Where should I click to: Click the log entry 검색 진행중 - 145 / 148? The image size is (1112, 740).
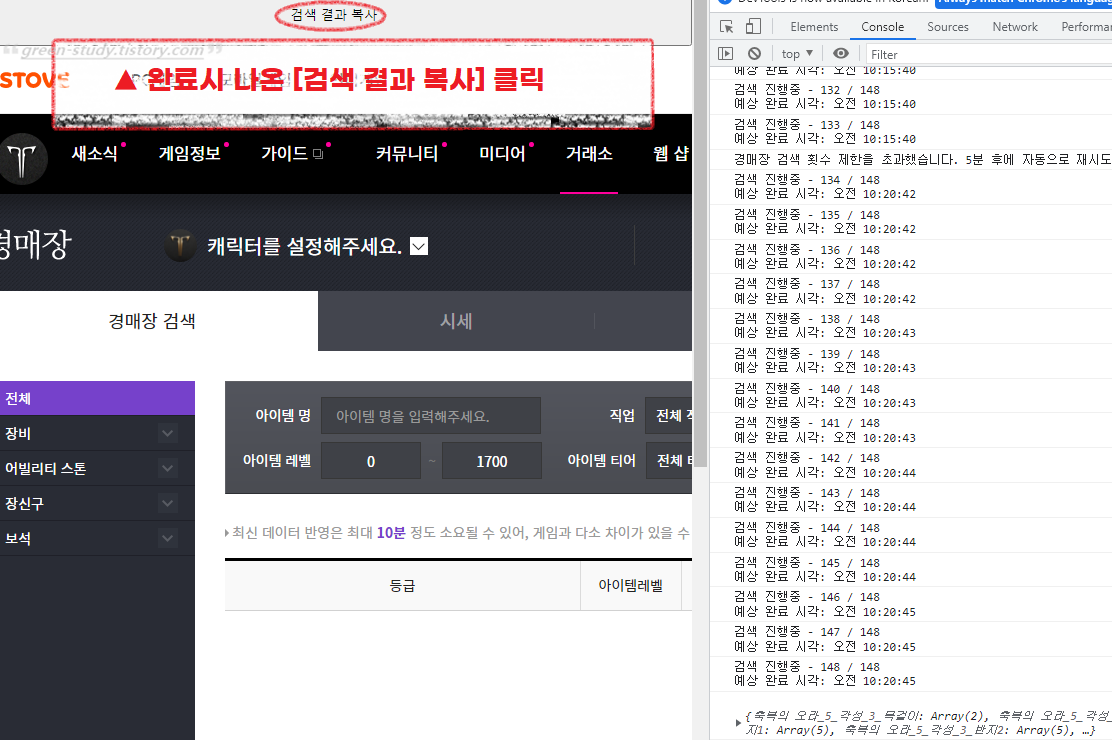[806, 563]
